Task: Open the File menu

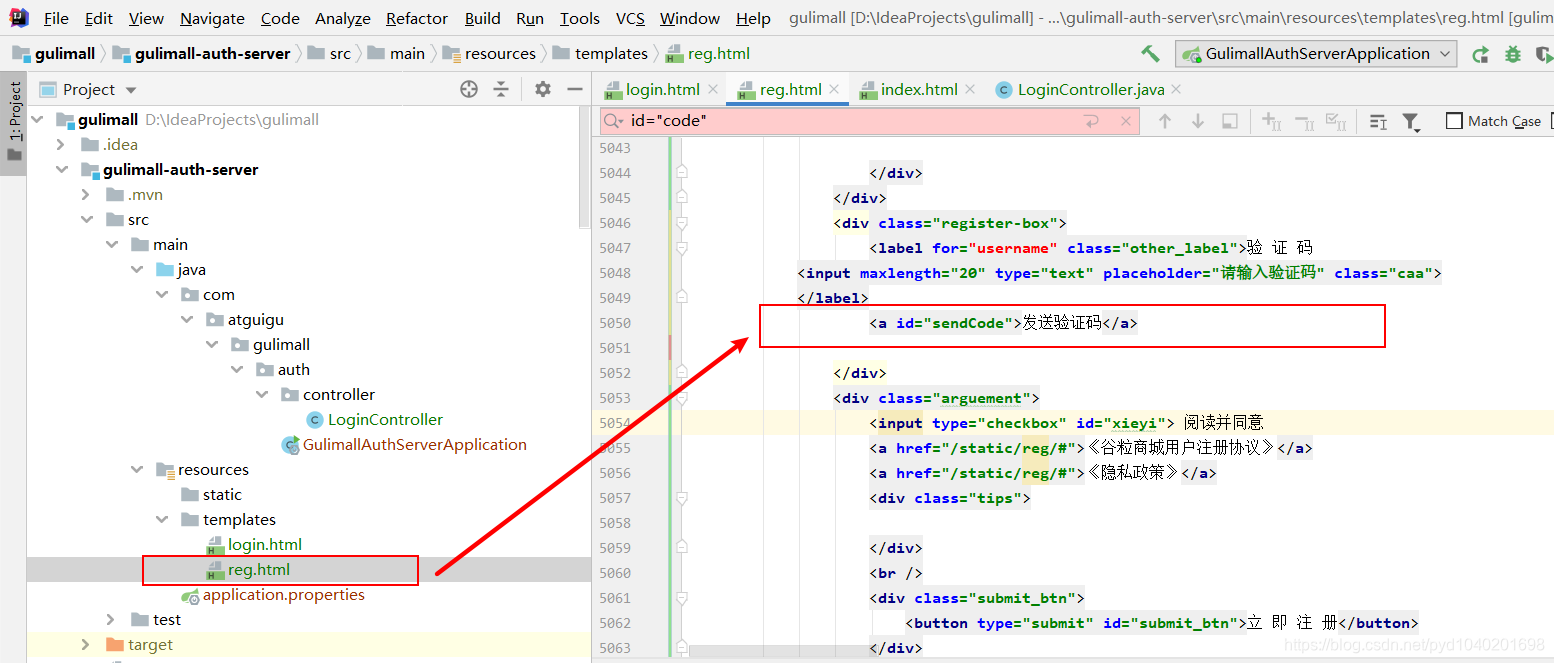Action: [56, 18]
